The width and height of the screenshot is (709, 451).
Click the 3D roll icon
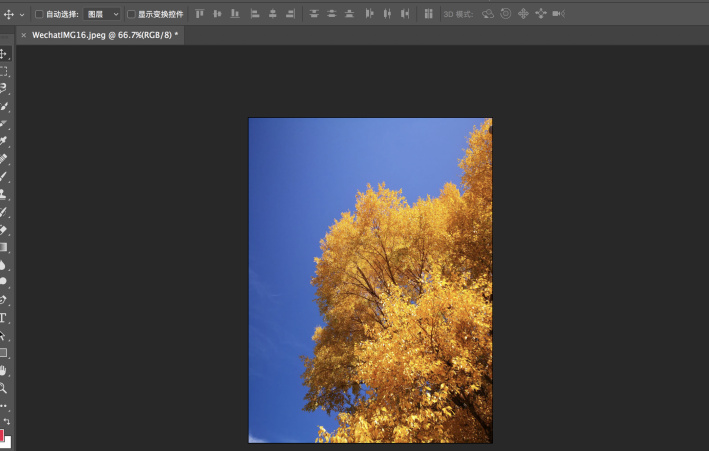pos(506,14)
